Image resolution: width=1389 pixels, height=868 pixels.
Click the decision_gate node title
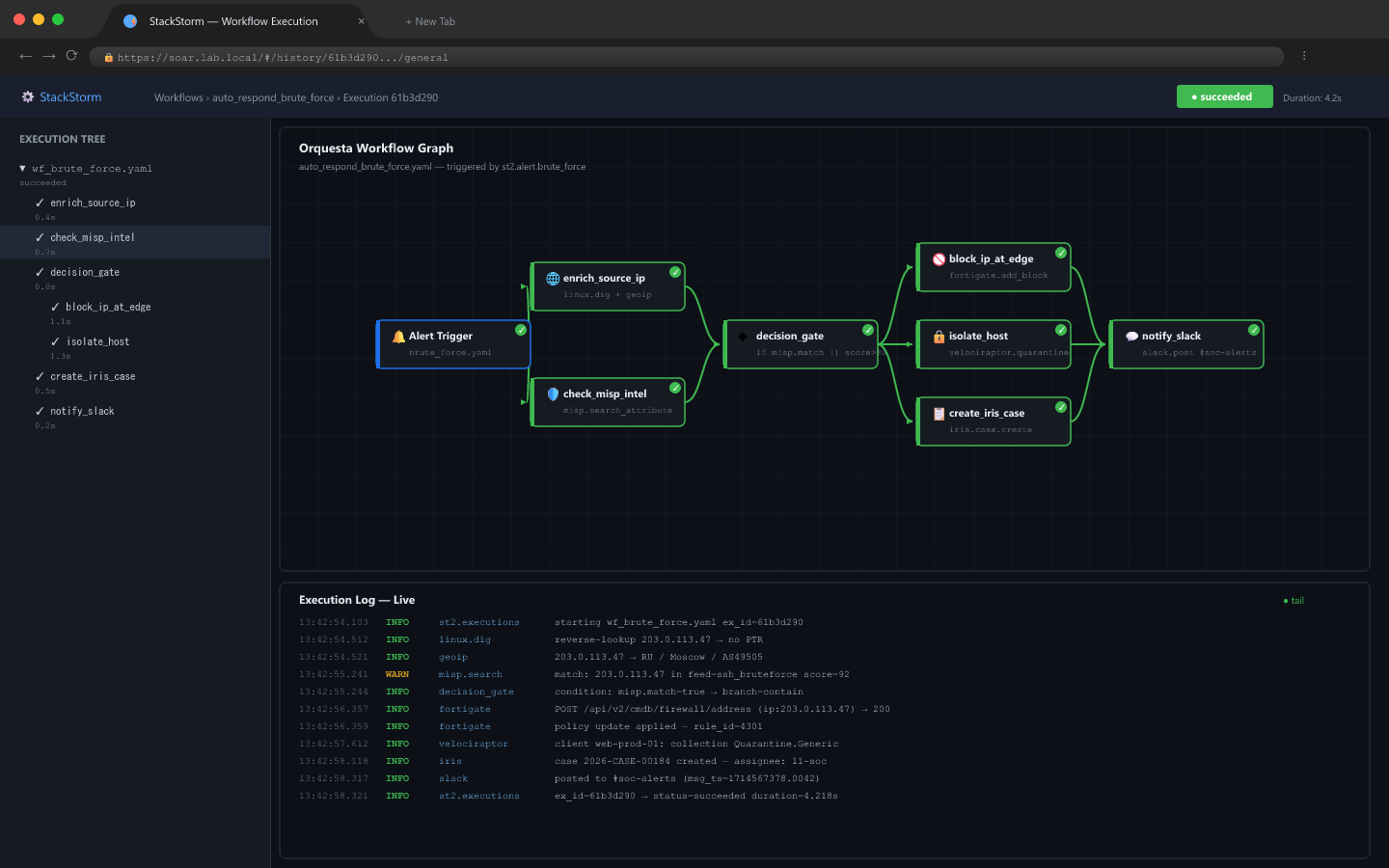tap(790, 337)
